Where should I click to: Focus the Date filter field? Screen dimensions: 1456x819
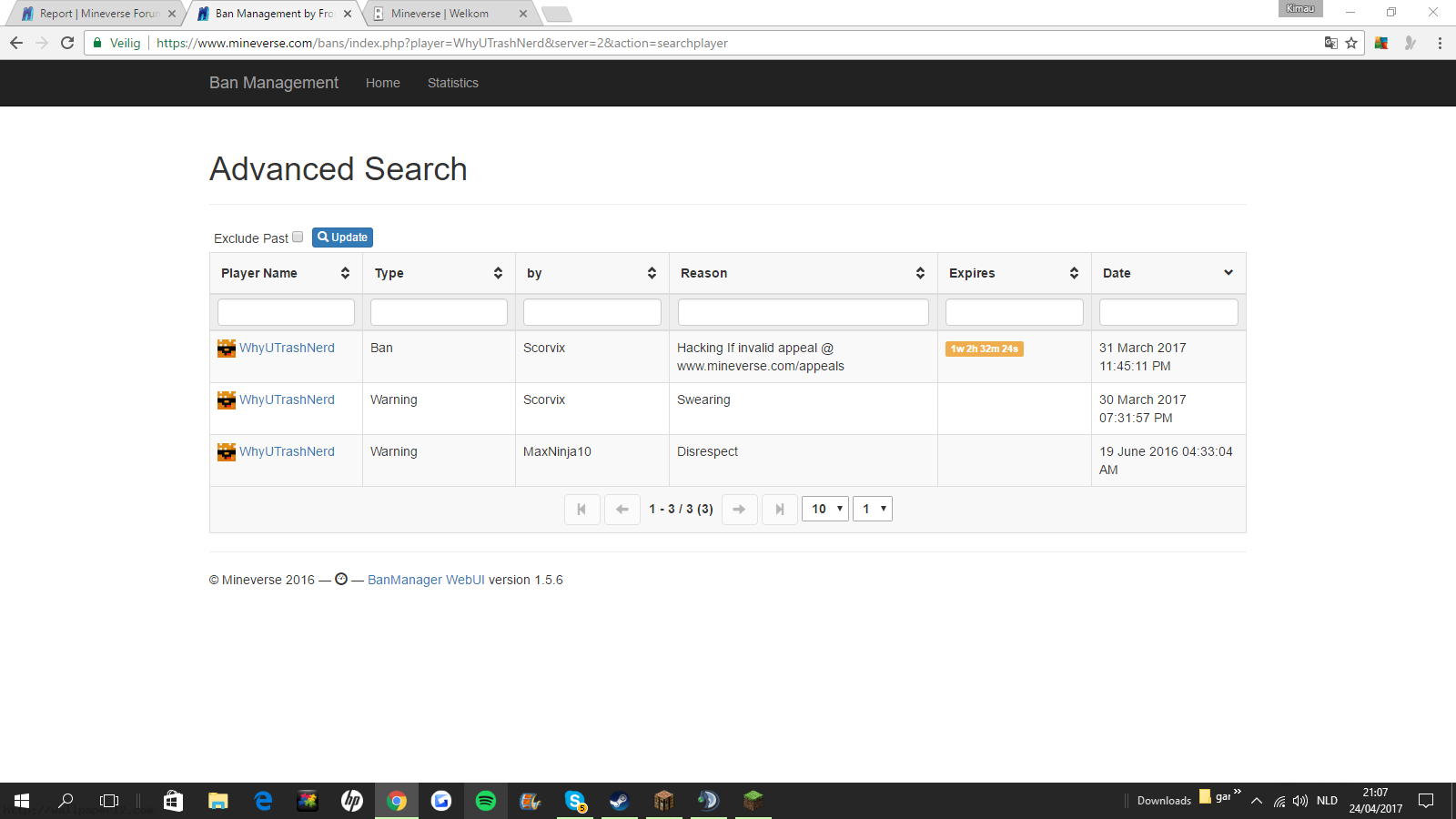[1168, 312]
